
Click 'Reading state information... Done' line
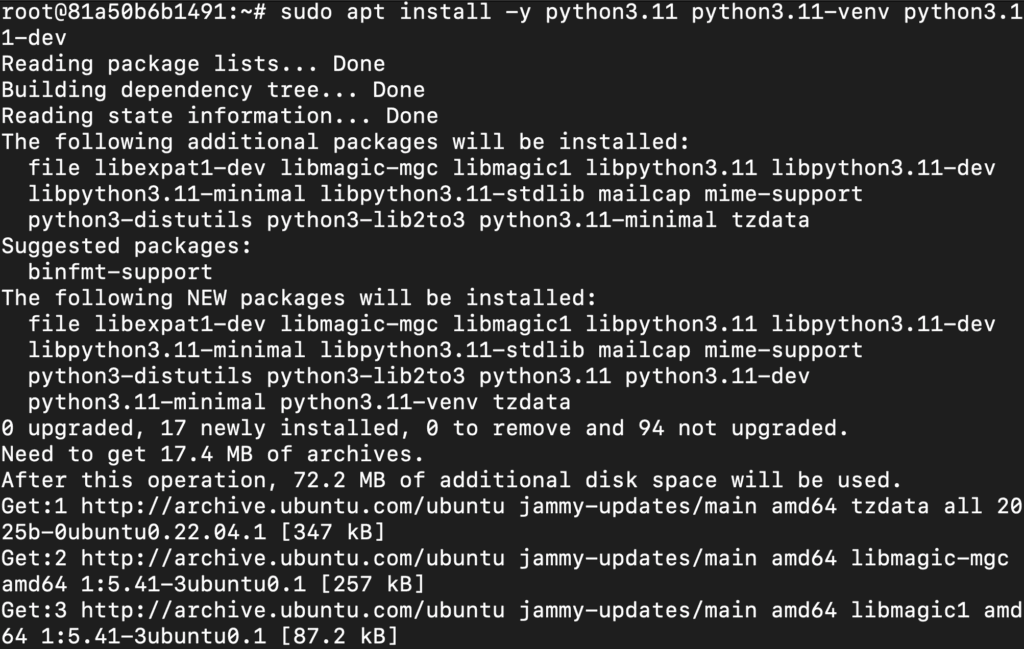[x=219, y=116]
